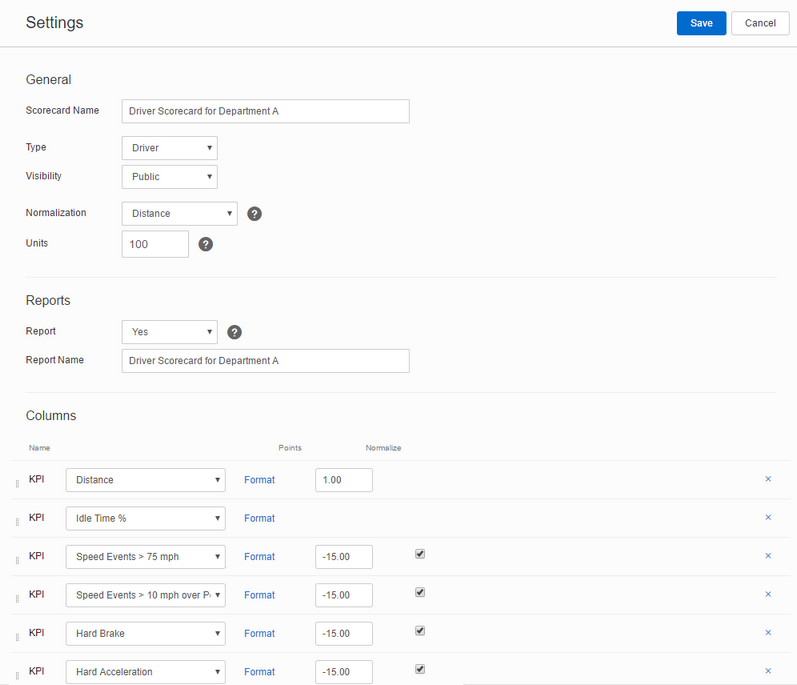797x685 pixels.
Task: Open the Type dropdown showing Driver
Action: click(x=170, y=148)
